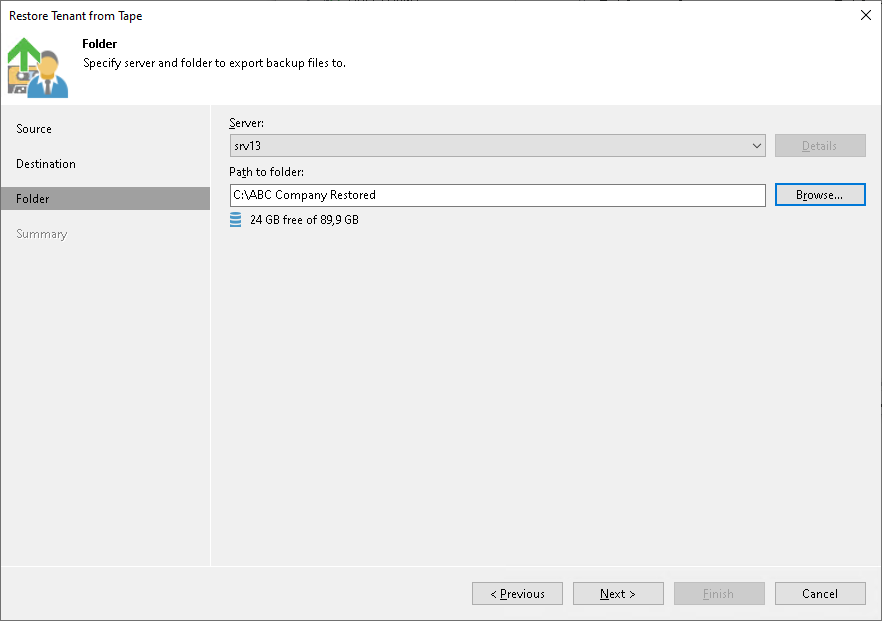Select the Source step in sidebar

click(x=32, y=128)
